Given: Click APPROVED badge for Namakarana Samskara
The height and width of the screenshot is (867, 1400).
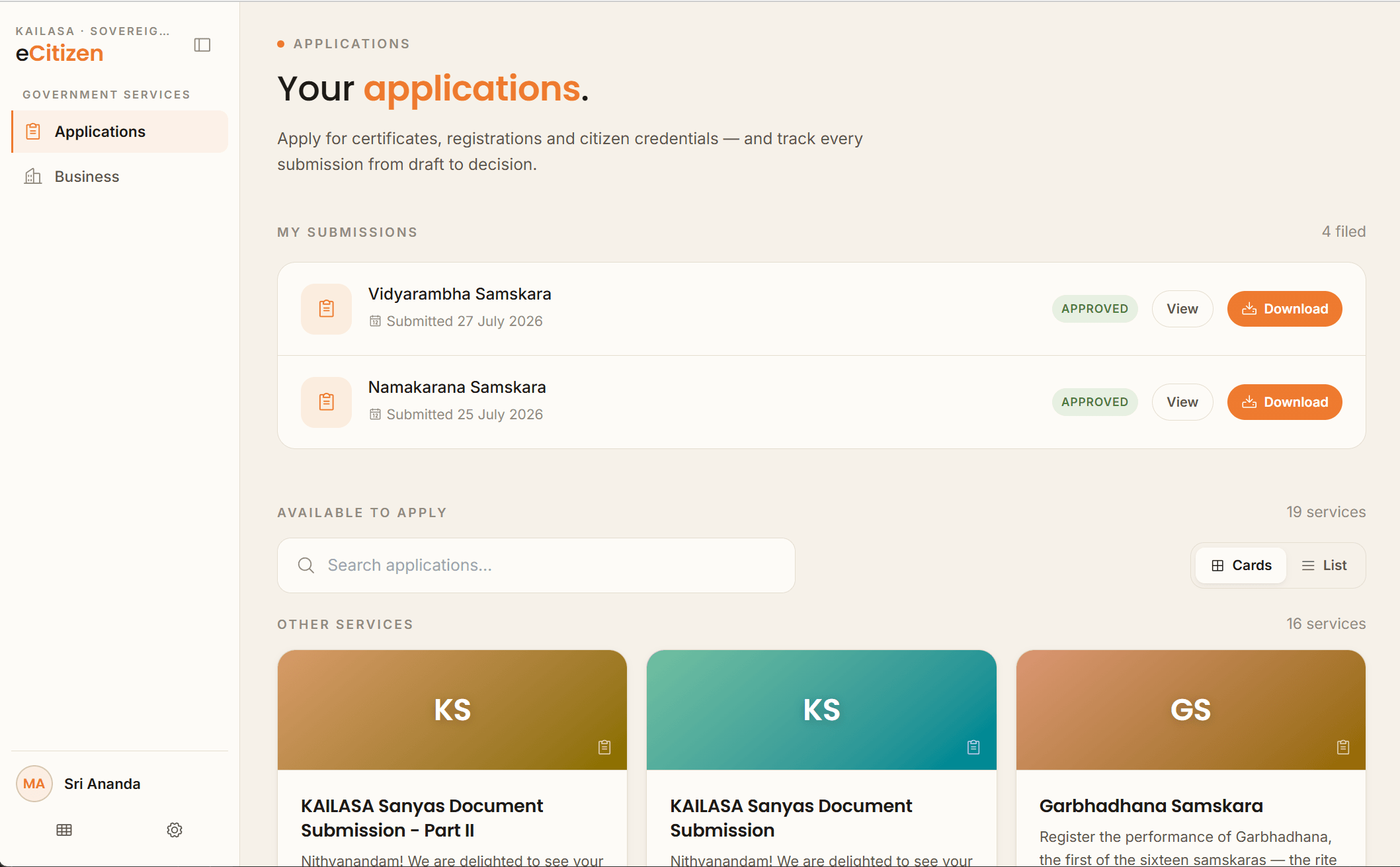Looking at the screenshot, I should pos(1095,402).
